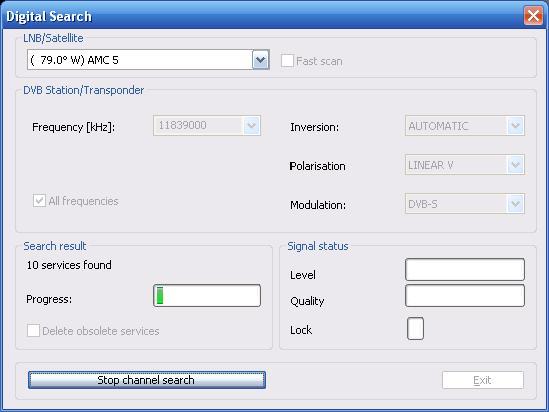The image size is (549, 412).
Task: Toggle the All frequencies checkbox
Action: [x=39, y=201]
